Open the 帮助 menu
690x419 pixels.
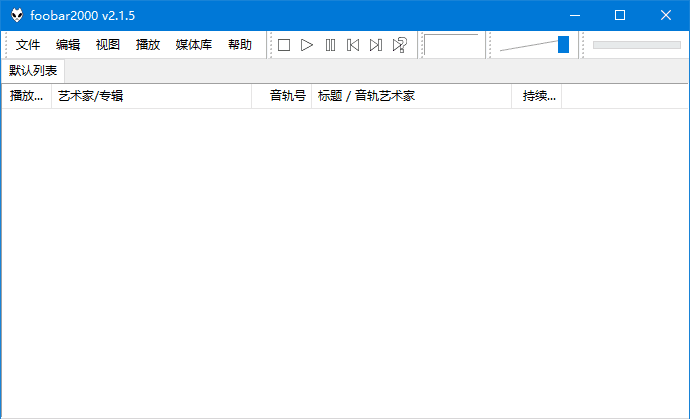point(240,45)
